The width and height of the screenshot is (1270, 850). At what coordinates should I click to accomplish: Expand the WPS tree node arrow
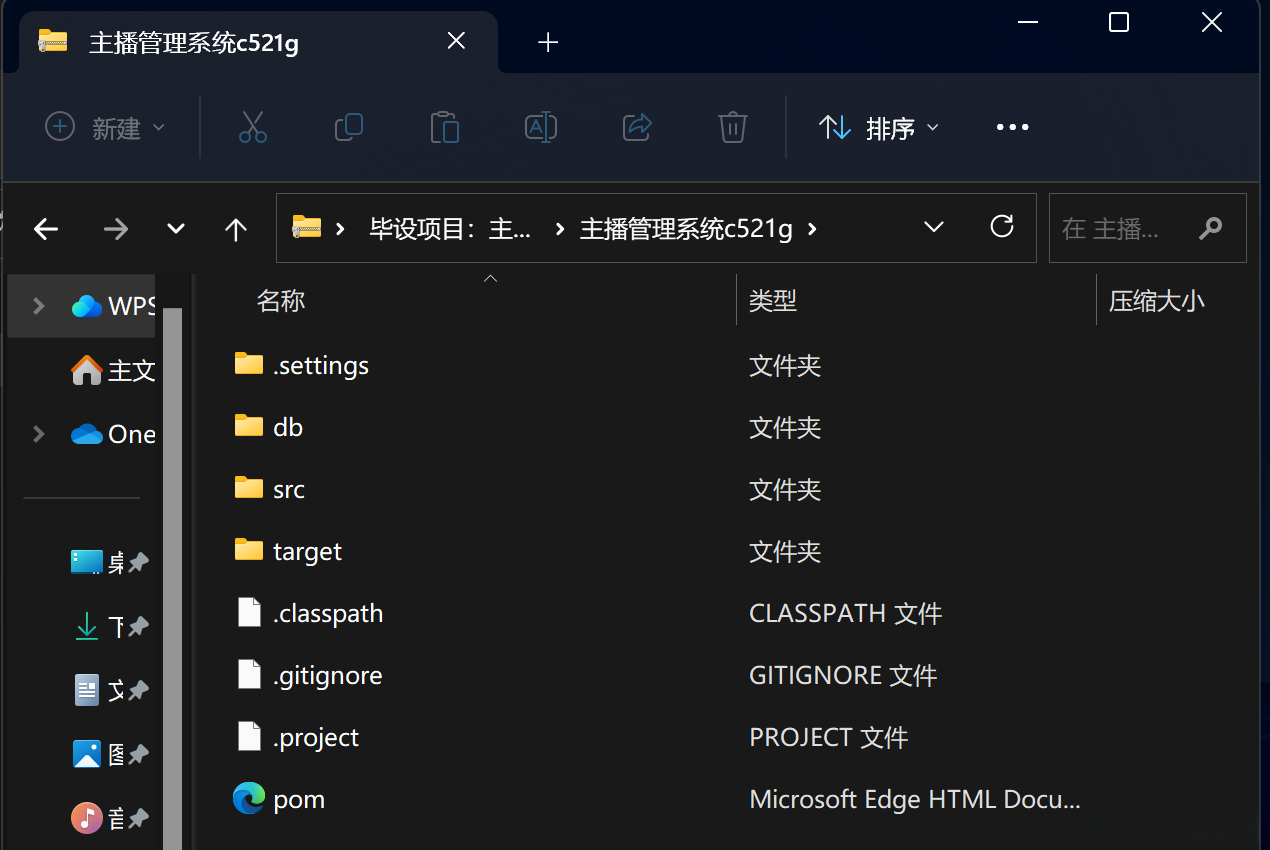click(x=39, y=306)
